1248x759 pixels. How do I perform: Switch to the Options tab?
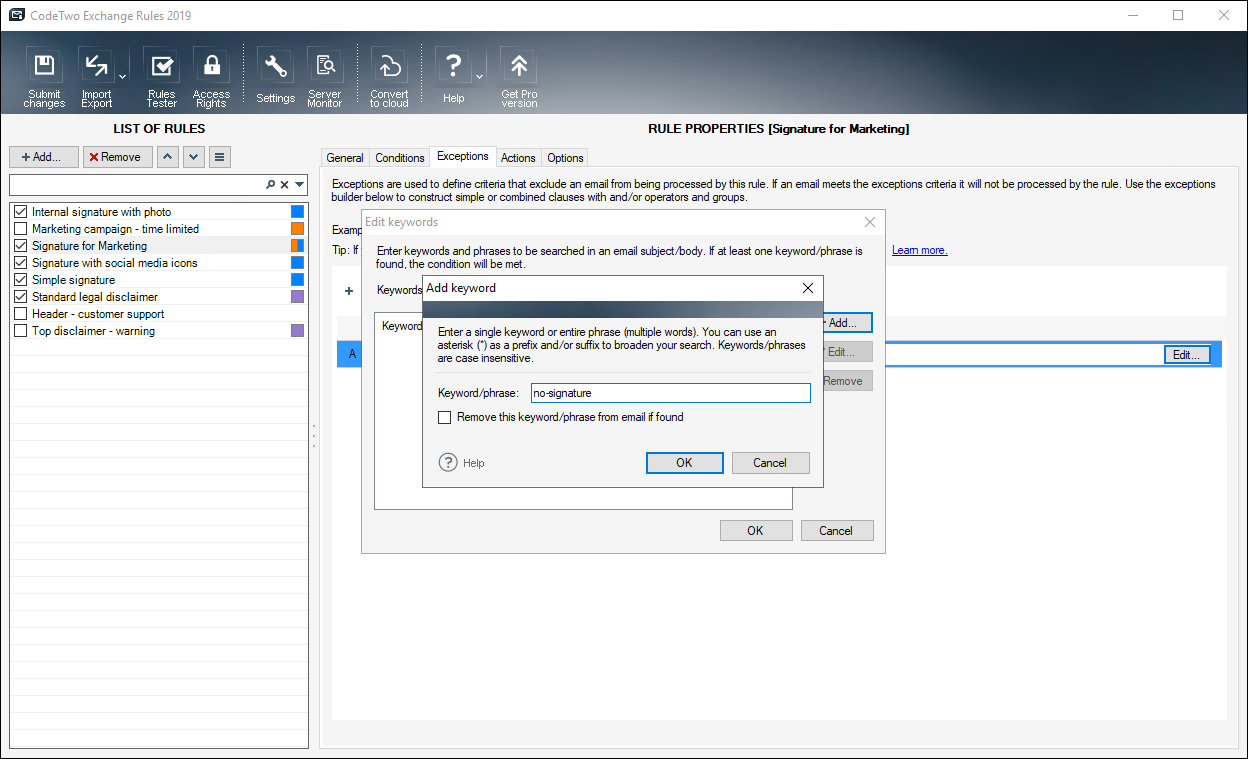coord(565,158)
